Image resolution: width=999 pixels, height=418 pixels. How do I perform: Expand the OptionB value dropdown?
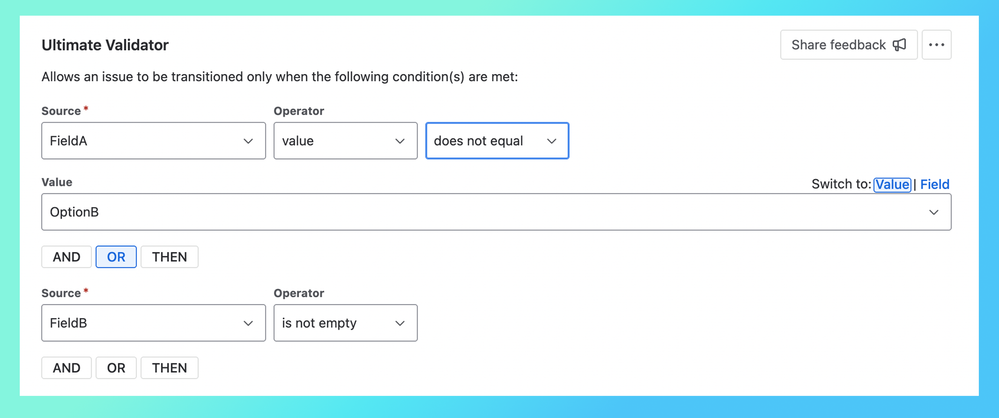pos(480,212)
